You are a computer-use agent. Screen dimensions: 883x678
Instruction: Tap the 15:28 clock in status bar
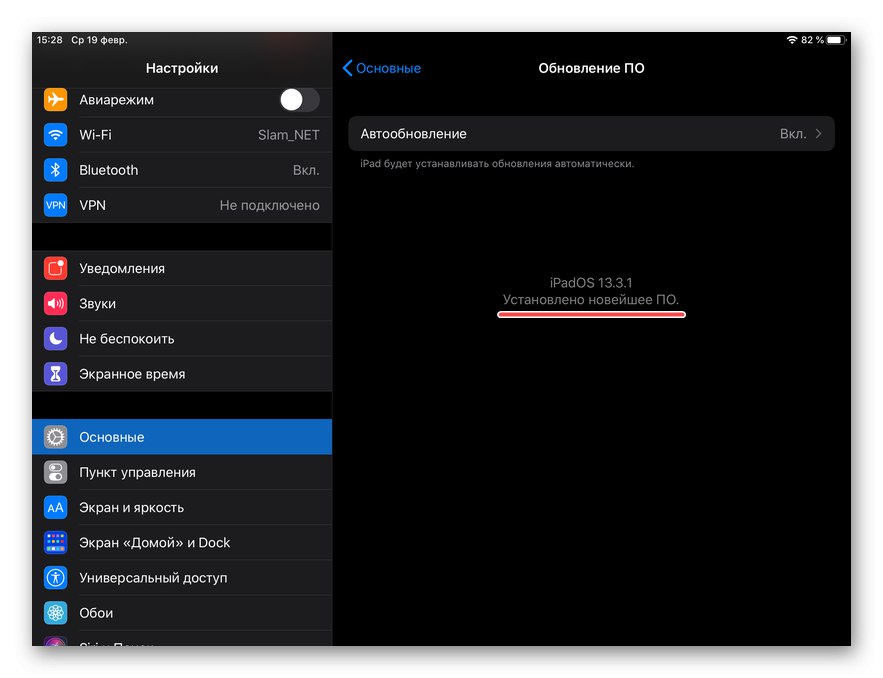50,40
